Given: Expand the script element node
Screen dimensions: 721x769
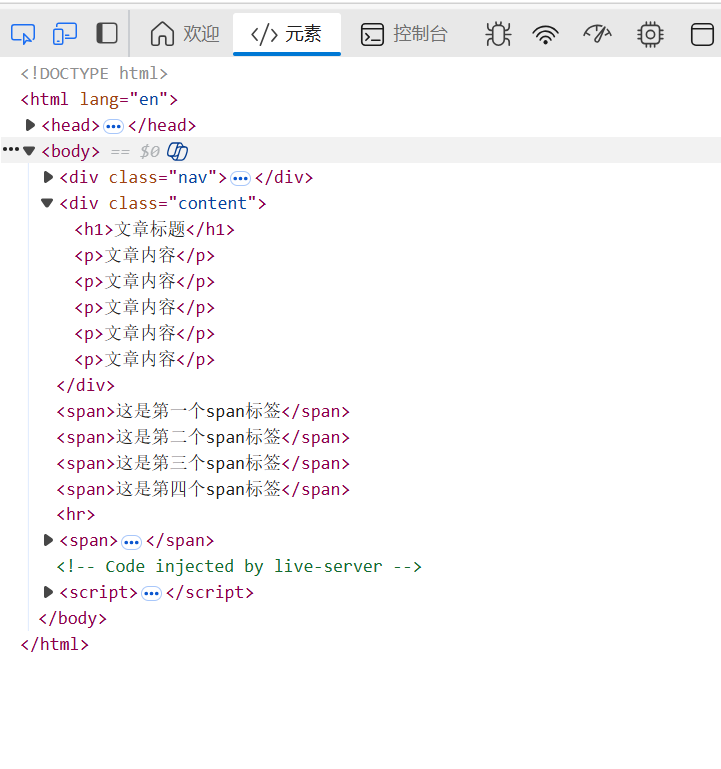Looking at the screenshot, I should [48, 592].
